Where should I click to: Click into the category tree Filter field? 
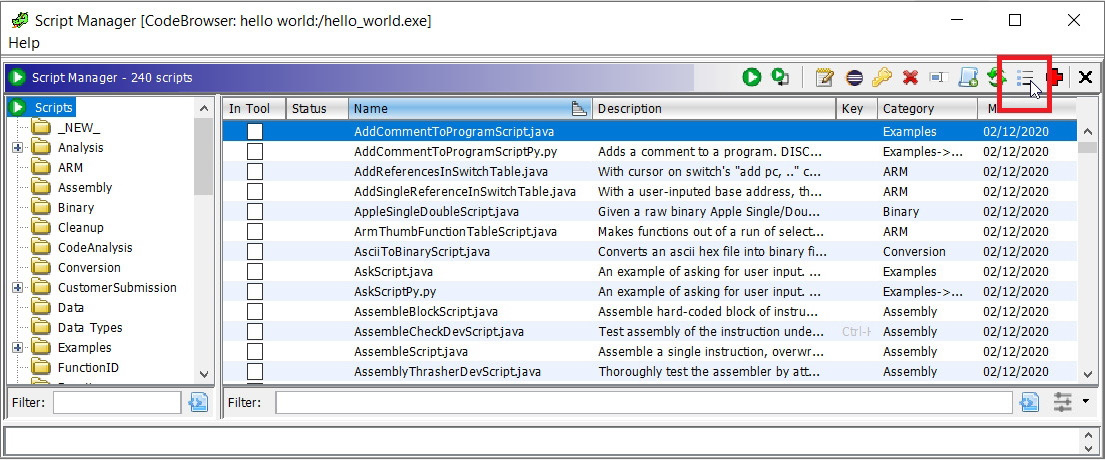117,402
